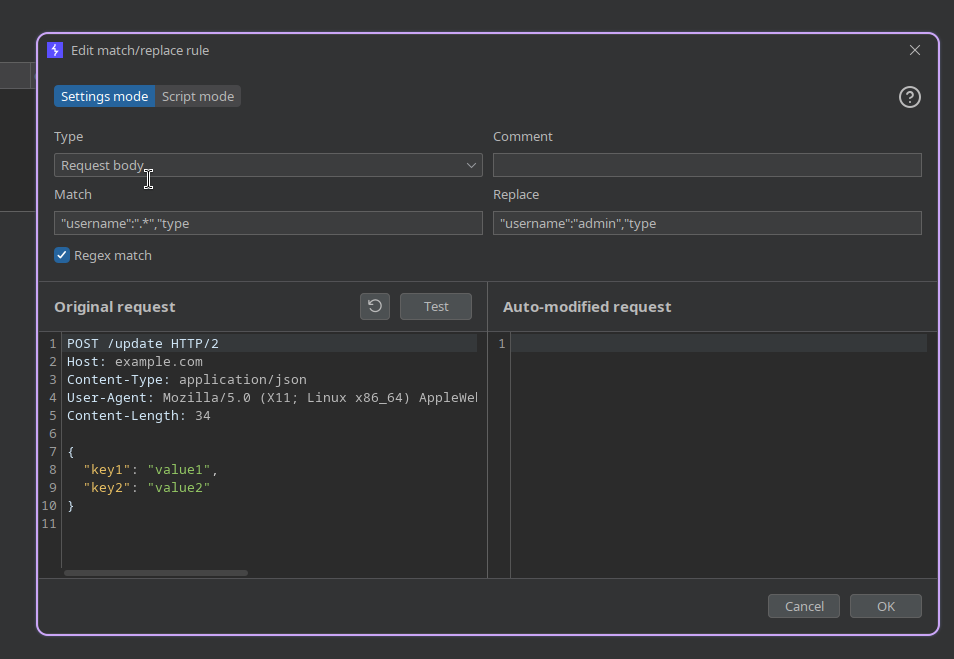Click into the Match pattern field
Image resolution: width=954 pixels, height=659 pixels.
tap(268, 223)
